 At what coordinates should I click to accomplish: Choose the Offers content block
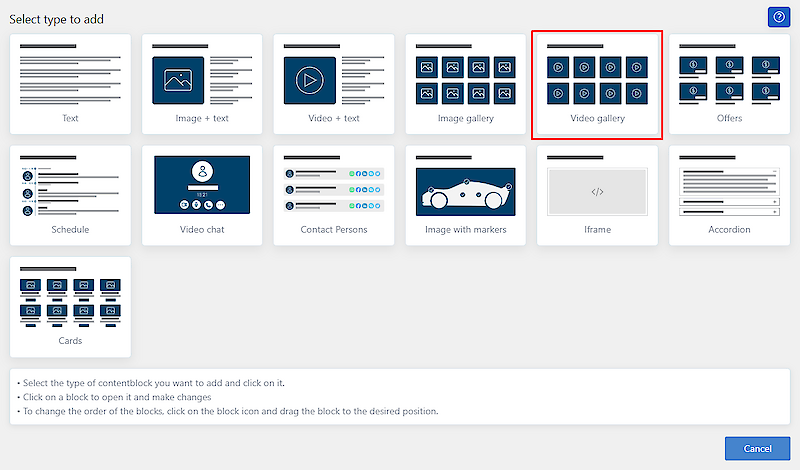click(729, 84)
